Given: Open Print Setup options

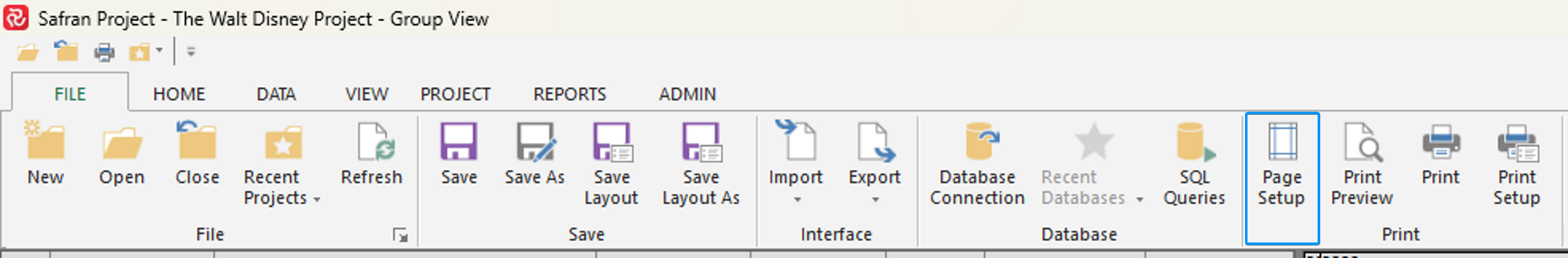Looking at the screenshot, I should pos(1517,163).
